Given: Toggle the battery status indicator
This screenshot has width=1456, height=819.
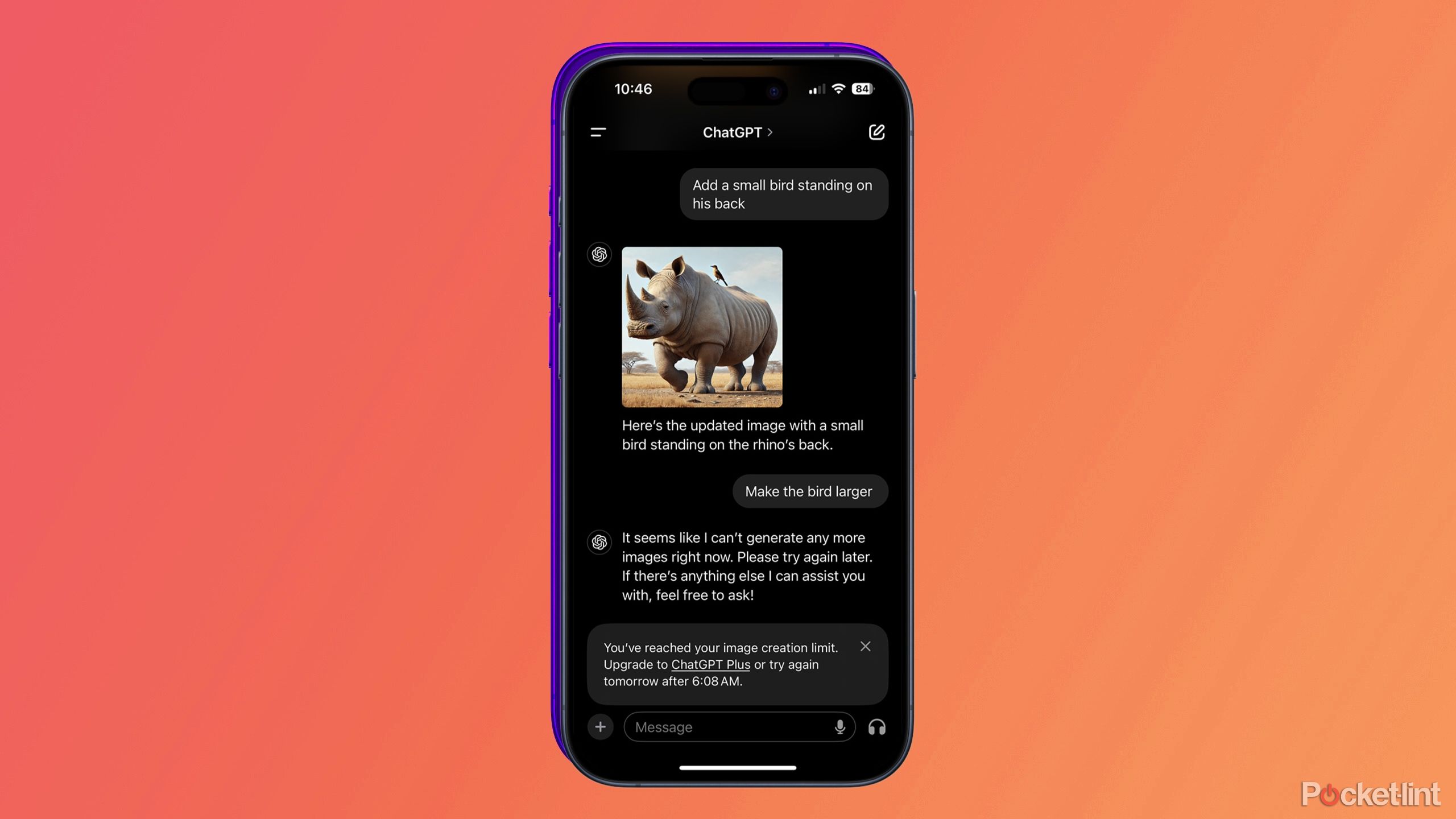Looking at the screenshot, I should [861, 90].
